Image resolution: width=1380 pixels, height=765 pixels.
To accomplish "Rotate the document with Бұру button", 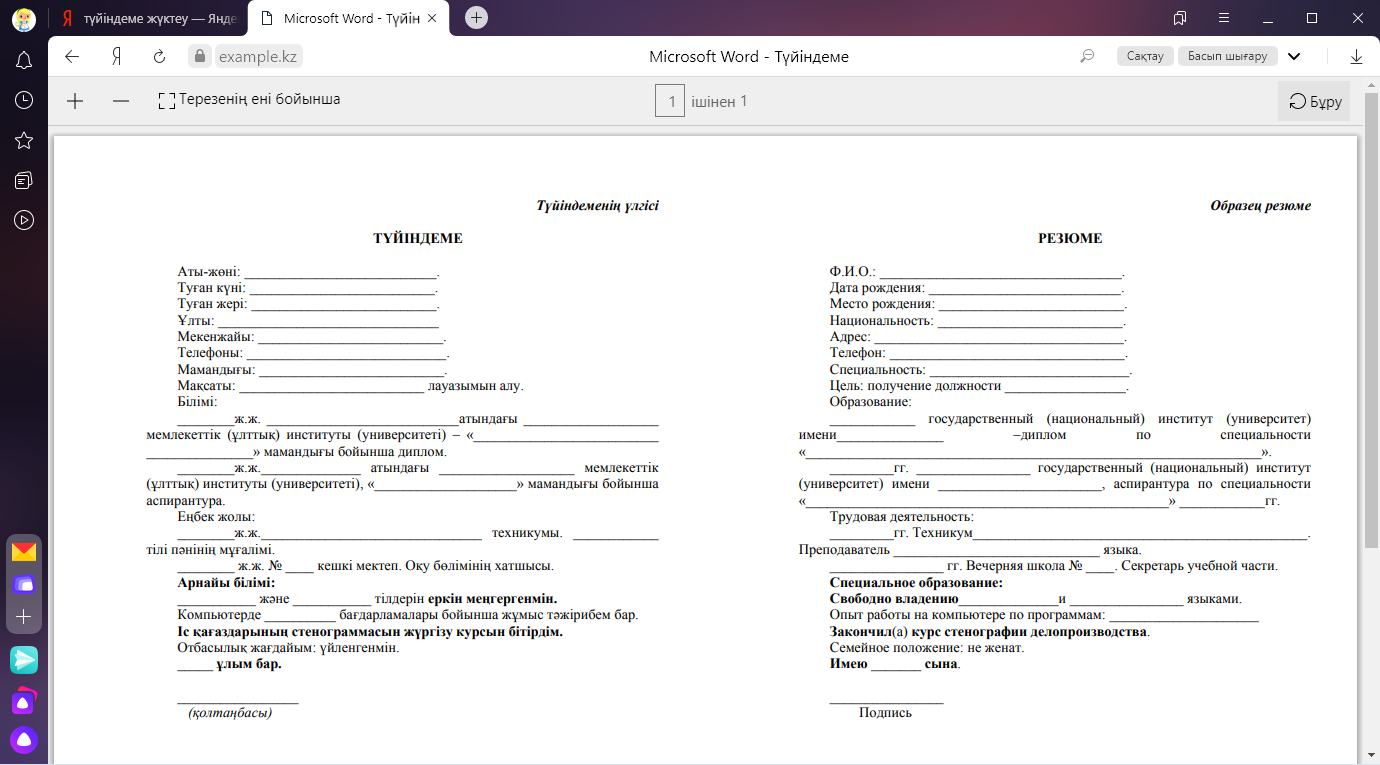I will 1314,101.
